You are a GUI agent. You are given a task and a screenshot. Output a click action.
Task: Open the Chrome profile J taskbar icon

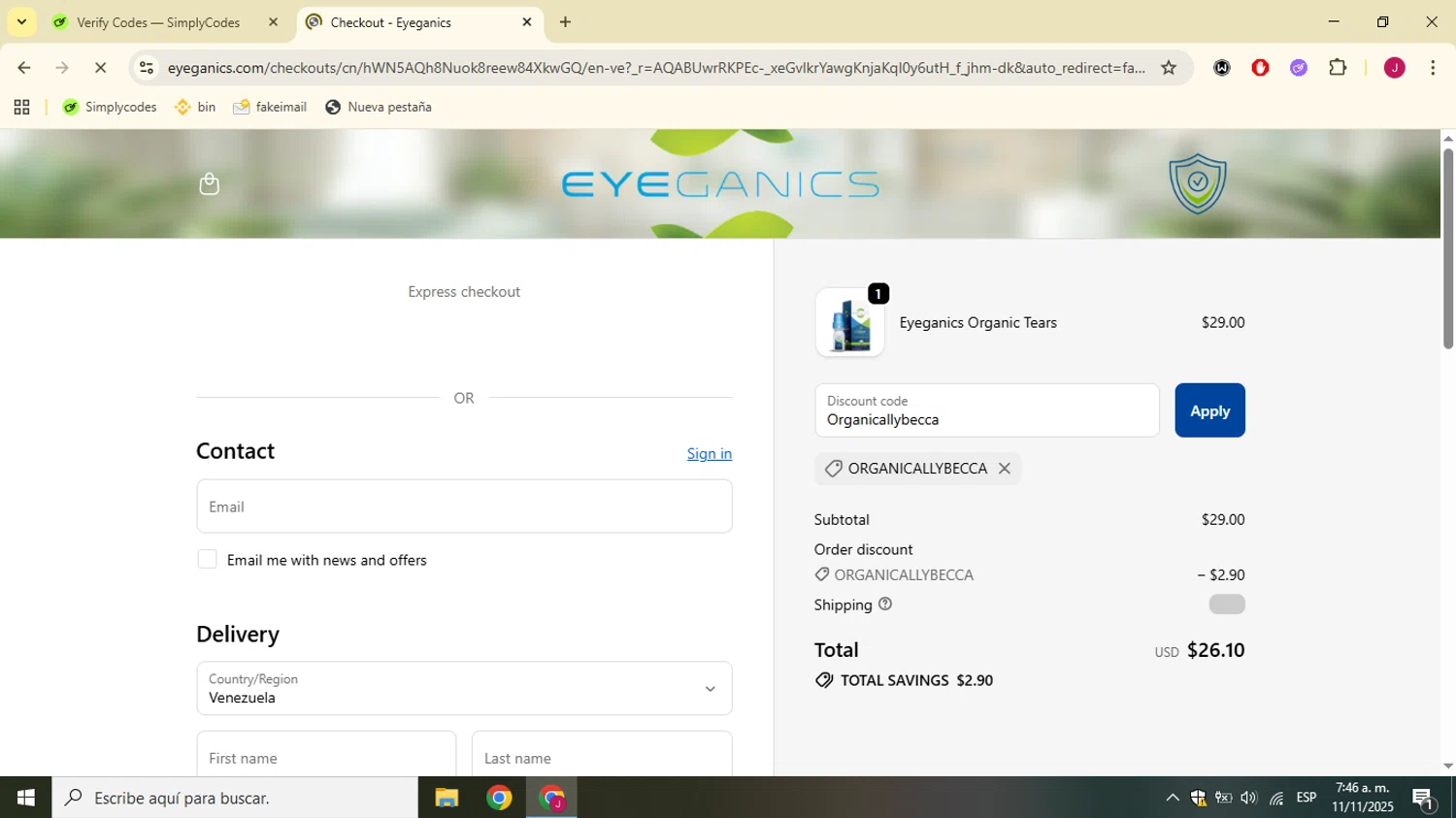[552, 798]
